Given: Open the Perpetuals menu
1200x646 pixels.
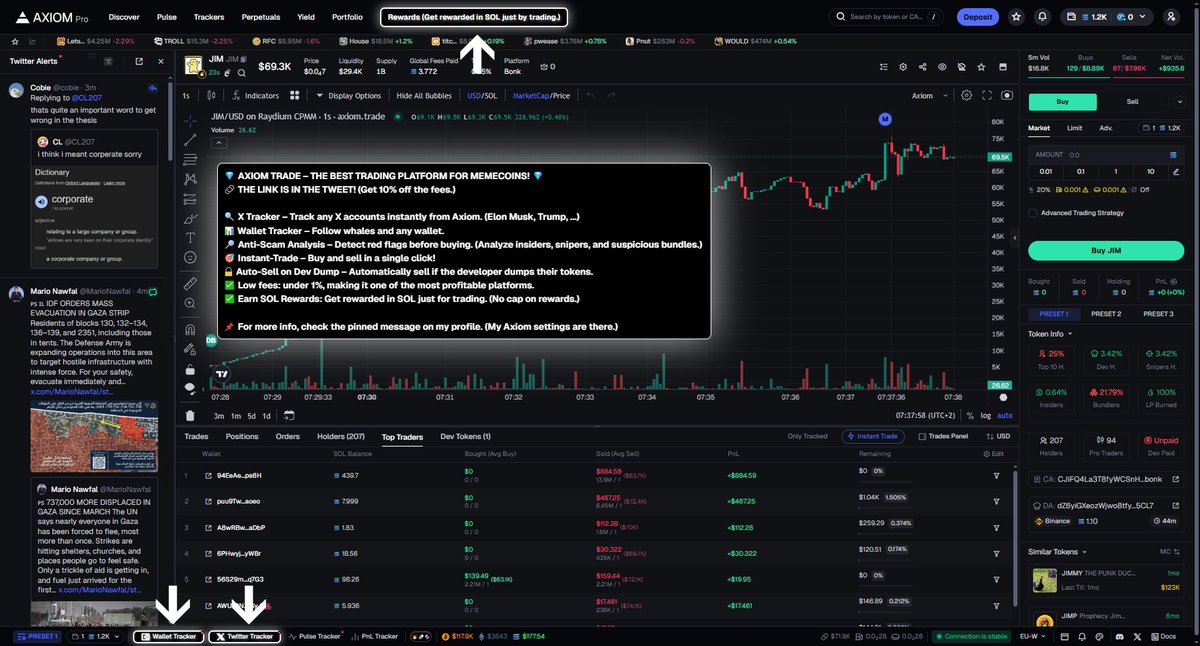Looking at the screenshot, I should [260, 17].
